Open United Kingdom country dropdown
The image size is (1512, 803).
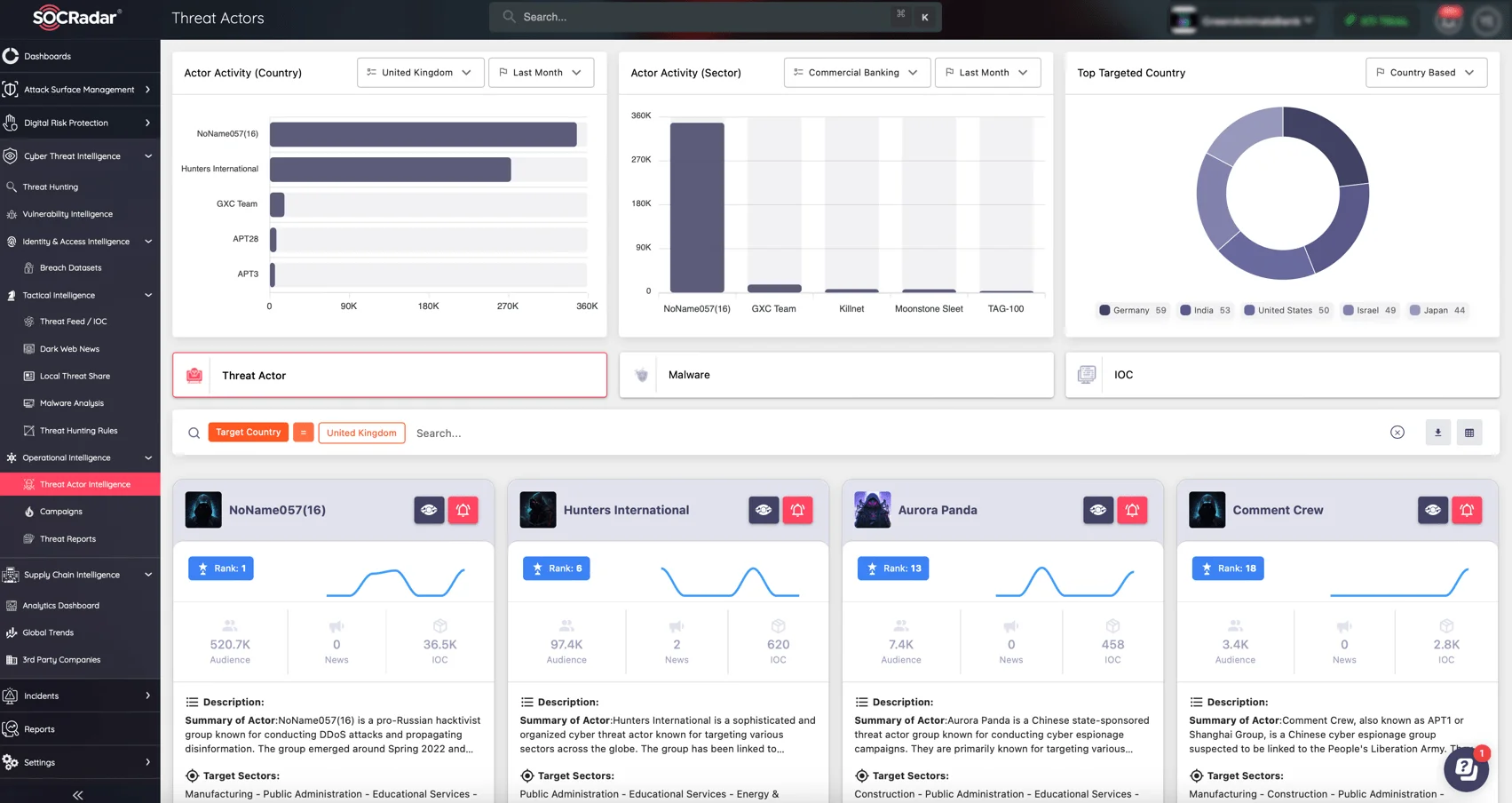click(421, 73)
